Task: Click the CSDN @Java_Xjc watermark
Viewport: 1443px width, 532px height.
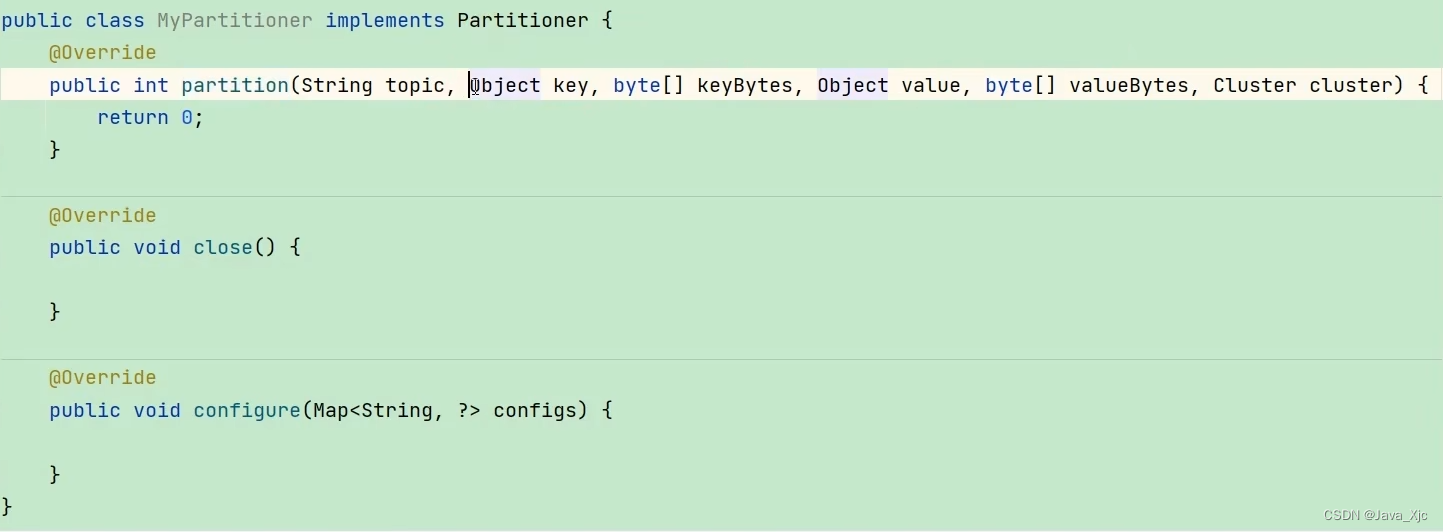Action: (x=1376, y=515)
